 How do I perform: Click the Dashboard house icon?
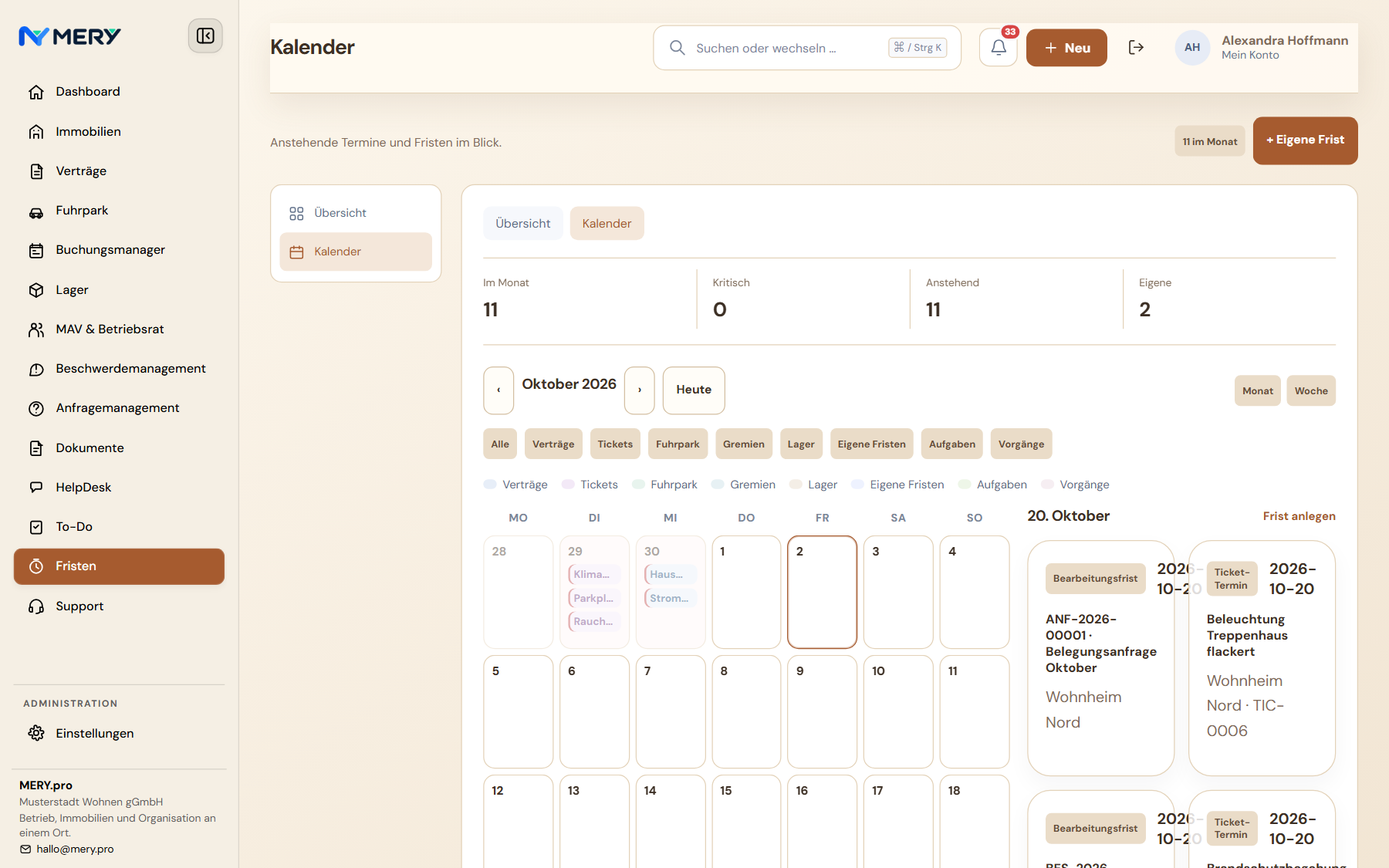coord(36,92)
